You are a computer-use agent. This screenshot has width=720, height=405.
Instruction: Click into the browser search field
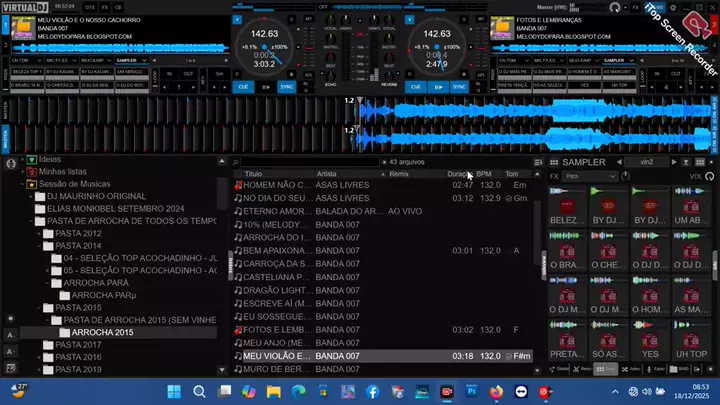[310, 162]
